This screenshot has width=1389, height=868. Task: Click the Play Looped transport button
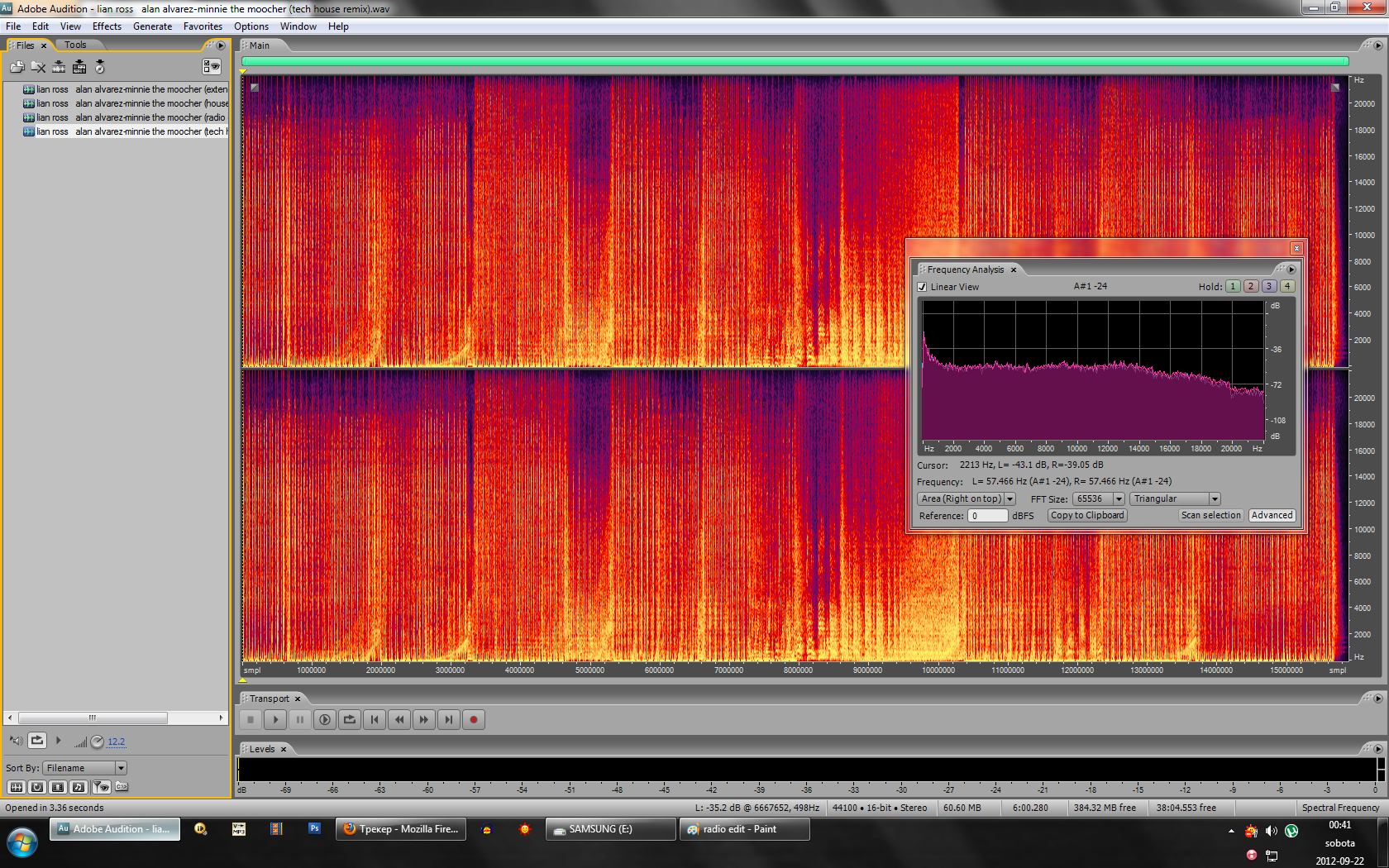[350, 720]
